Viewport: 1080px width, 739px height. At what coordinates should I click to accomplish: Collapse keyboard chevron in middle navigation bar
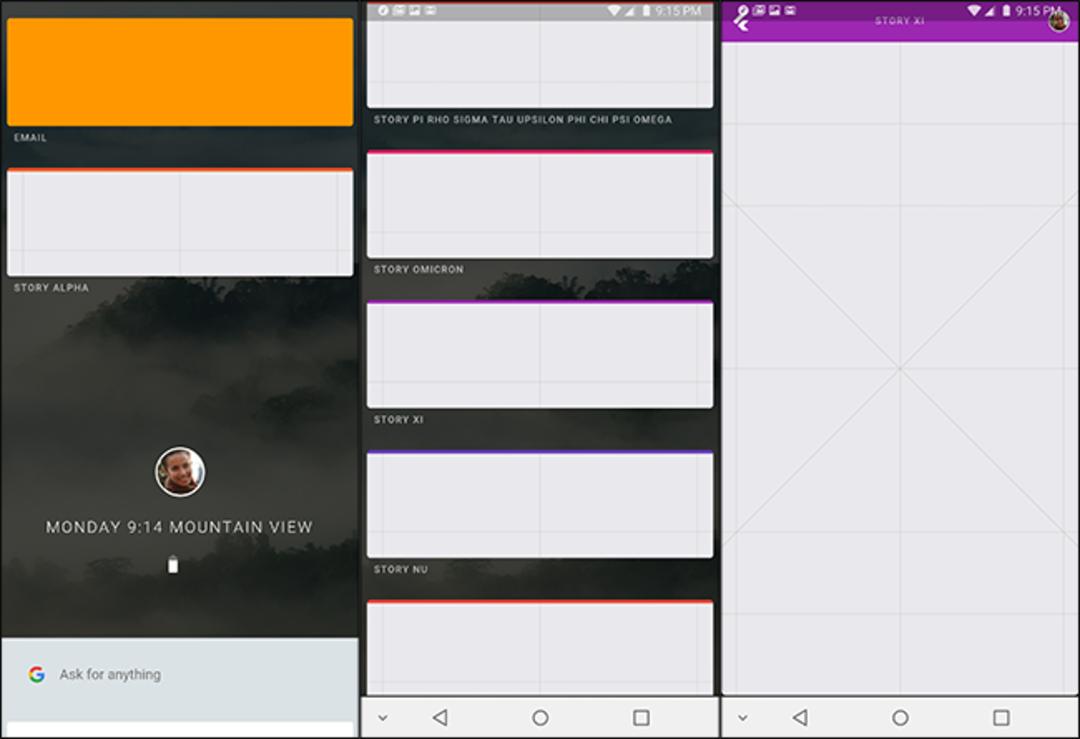tap(383, 718)
